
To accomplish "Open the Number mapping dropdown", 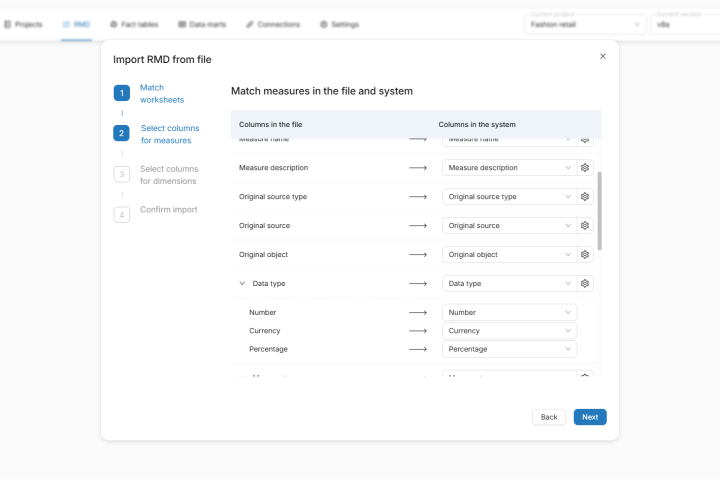I will pyautogui.click(x=509, y=312).
